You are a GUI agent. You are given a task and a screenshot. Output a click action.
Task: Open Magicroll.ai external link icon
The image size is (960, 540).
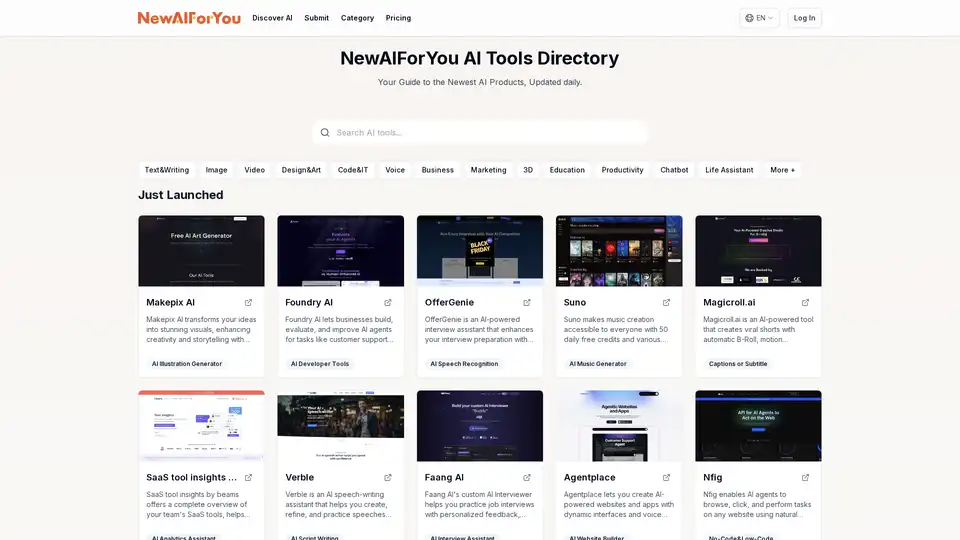click(805, 302)
